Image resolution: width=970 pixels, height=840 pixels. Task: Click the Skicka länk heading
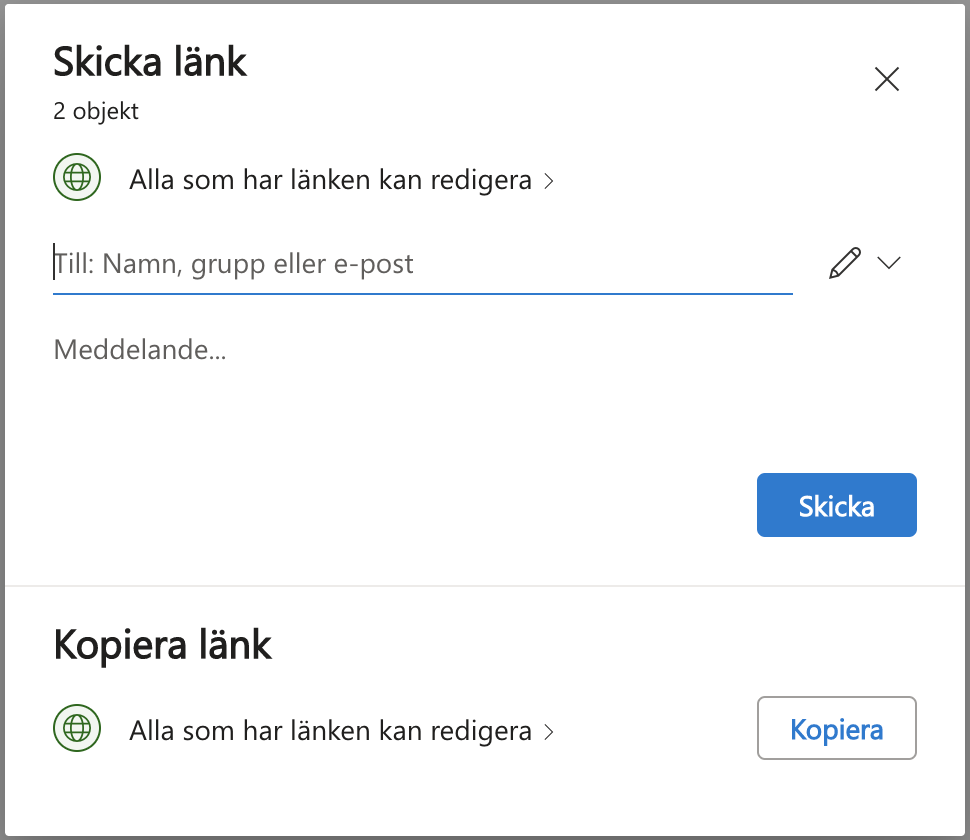click(150, 62)
